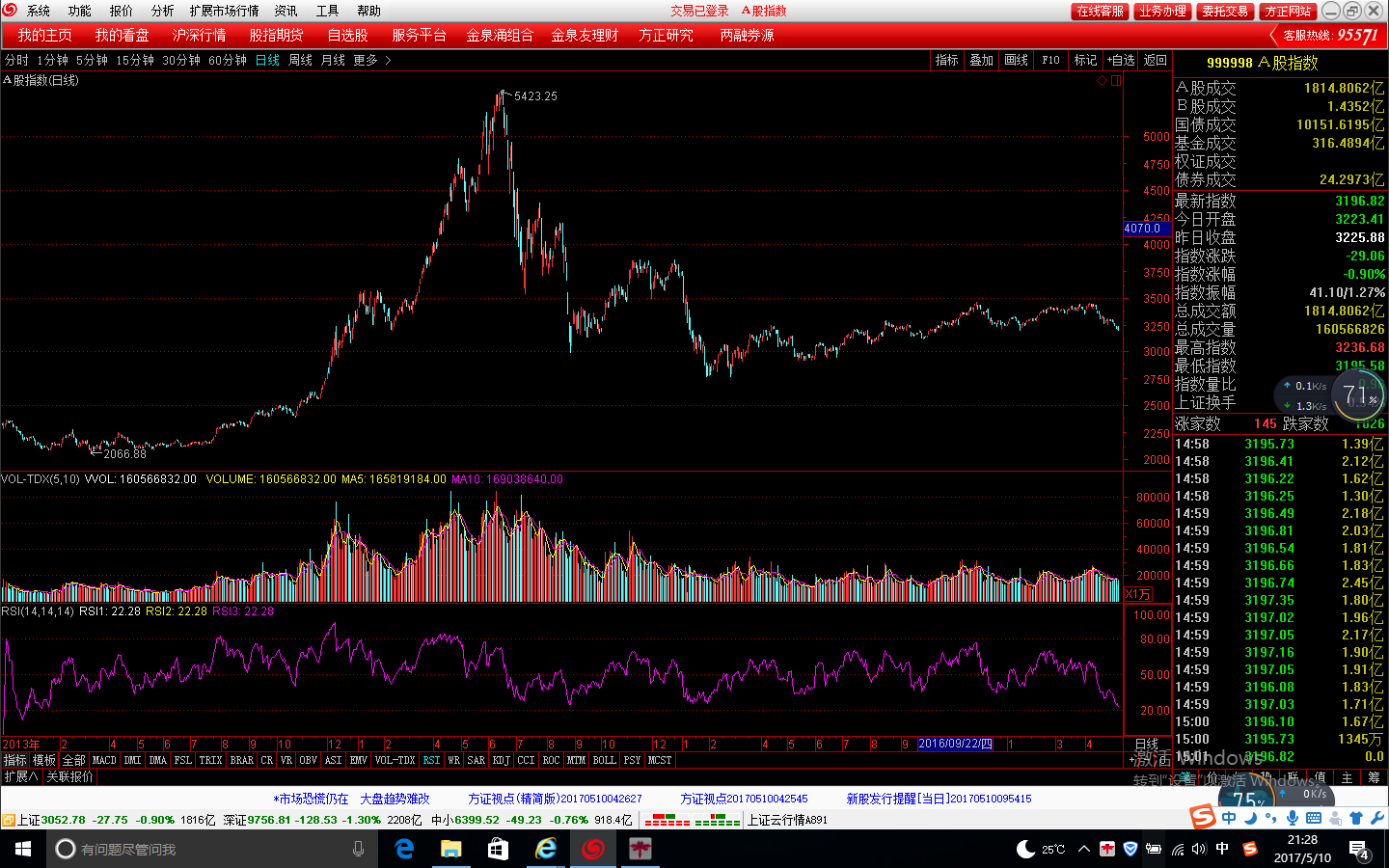Go to 沪深行情 tab
1389x868 pixels.
coord(200,35)
